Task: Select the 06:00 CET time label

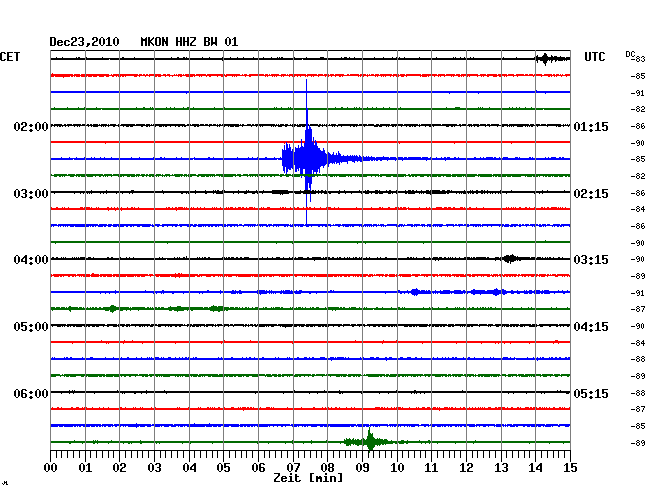Action: pos(31,393)
